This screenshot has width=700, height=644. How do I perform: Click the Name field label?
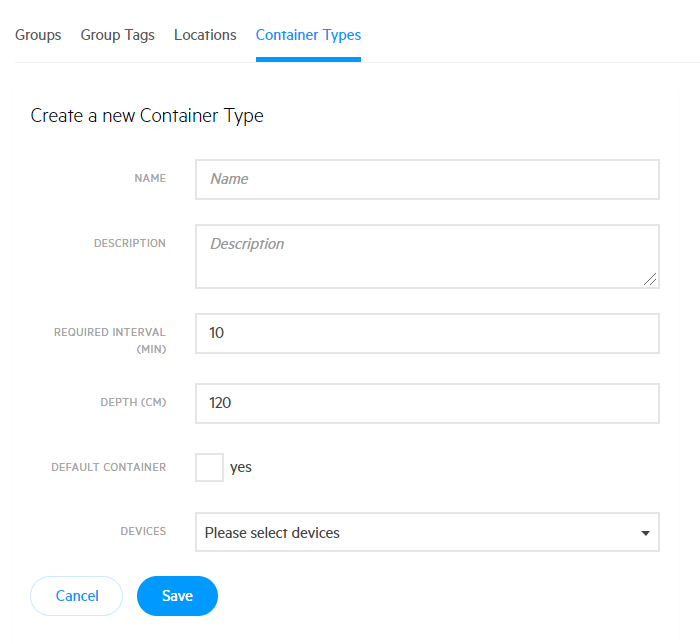coord(150,179)
